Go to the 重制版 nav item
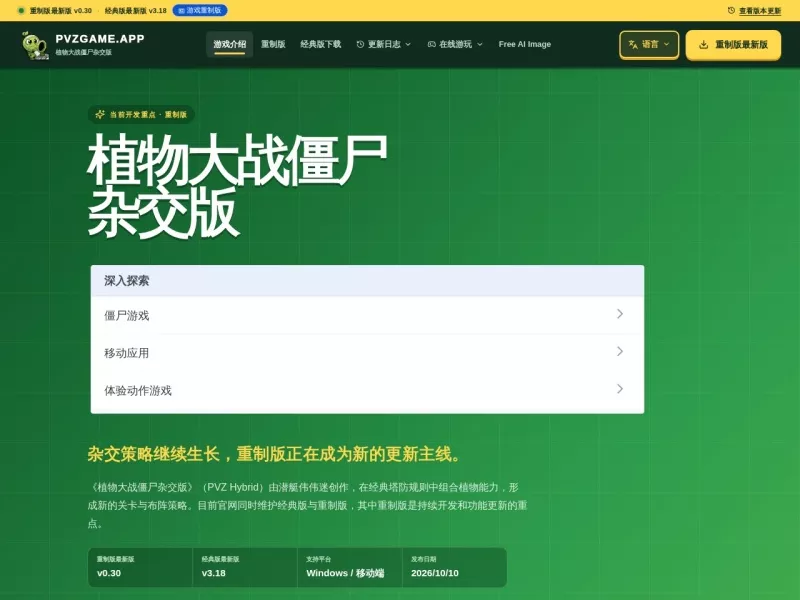Image resolution: width=800 pixels, height=600 pixels. click(x=273, y=44)
